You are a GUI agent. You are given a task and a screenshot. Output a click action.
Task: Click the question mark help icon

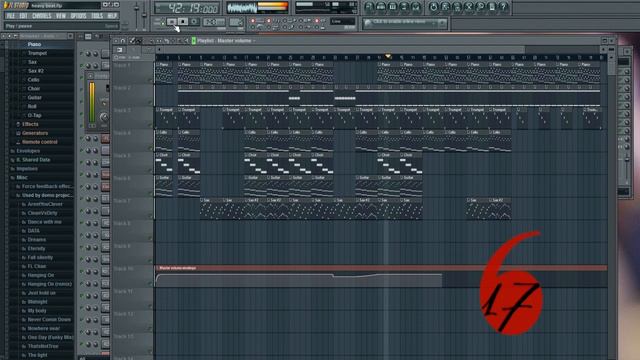(x=504, y=7)
